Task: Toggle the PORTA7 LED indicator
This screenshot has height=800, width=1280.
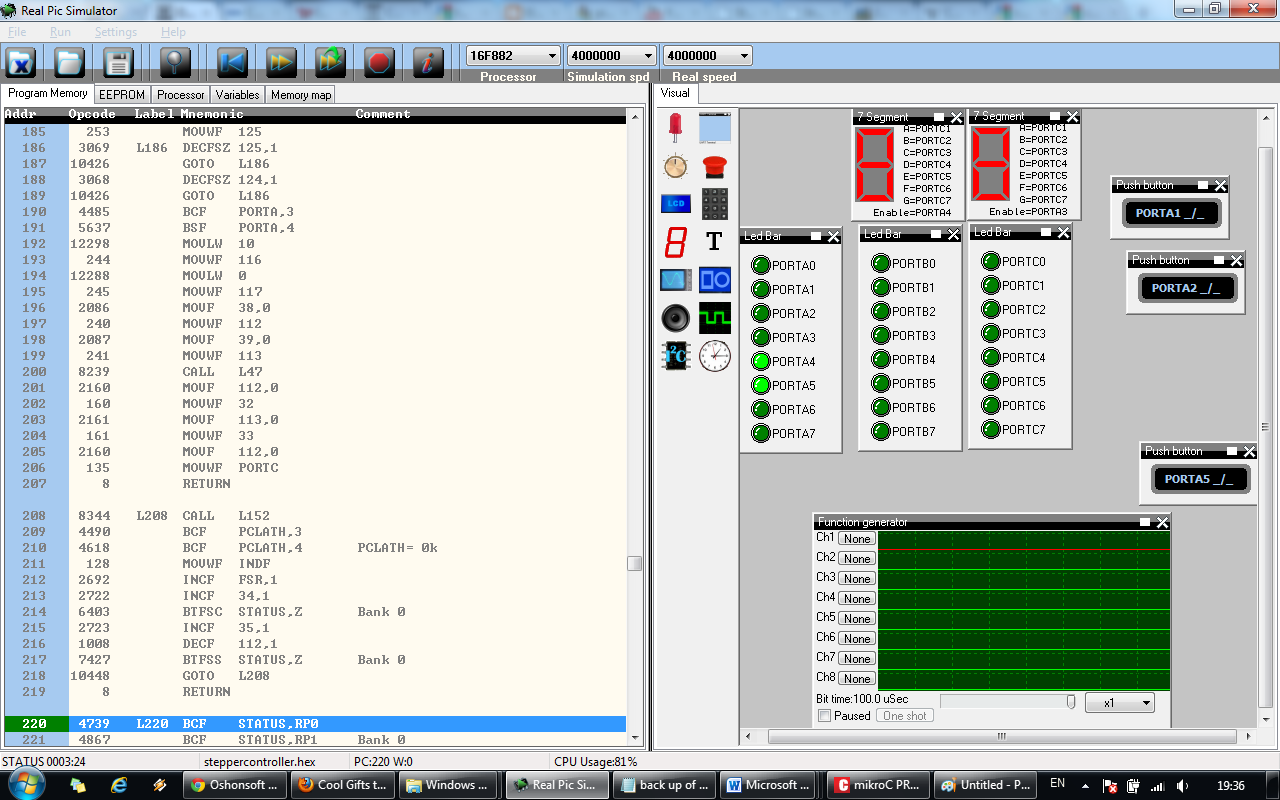Action: point(761,433)
